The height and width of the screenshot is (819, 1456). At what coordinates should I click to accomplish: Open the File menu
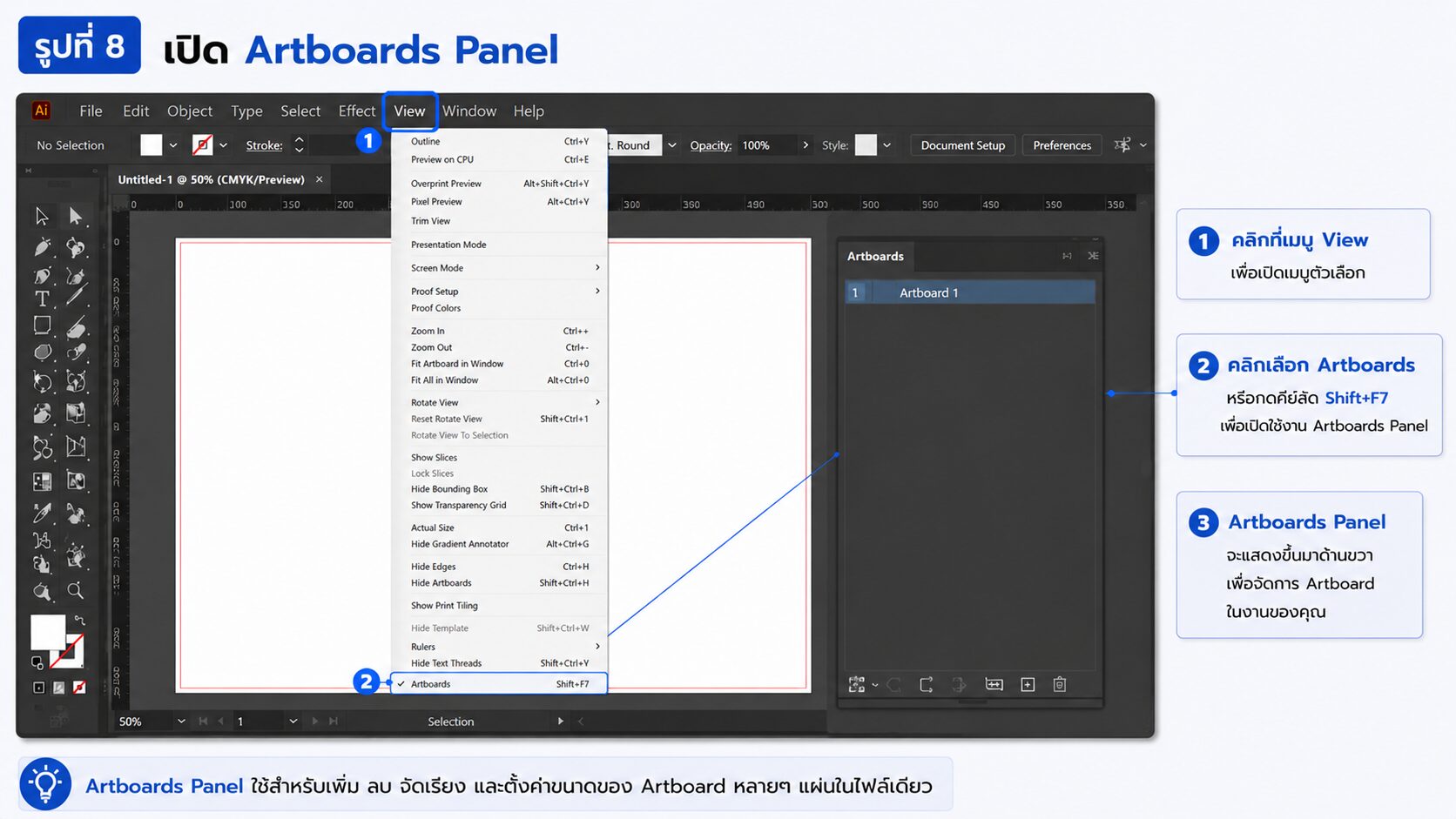[91, 111]
